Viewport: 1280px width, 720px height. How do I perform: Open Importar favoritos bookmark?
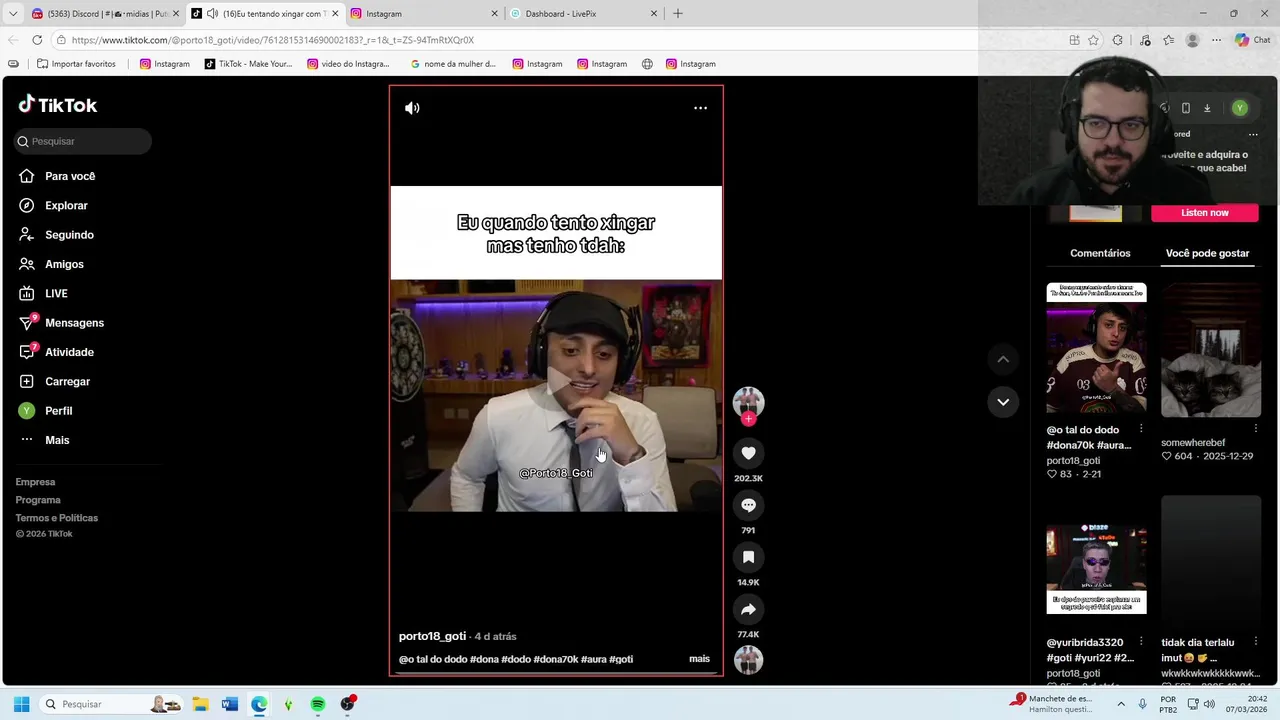(x=76, y=64)
